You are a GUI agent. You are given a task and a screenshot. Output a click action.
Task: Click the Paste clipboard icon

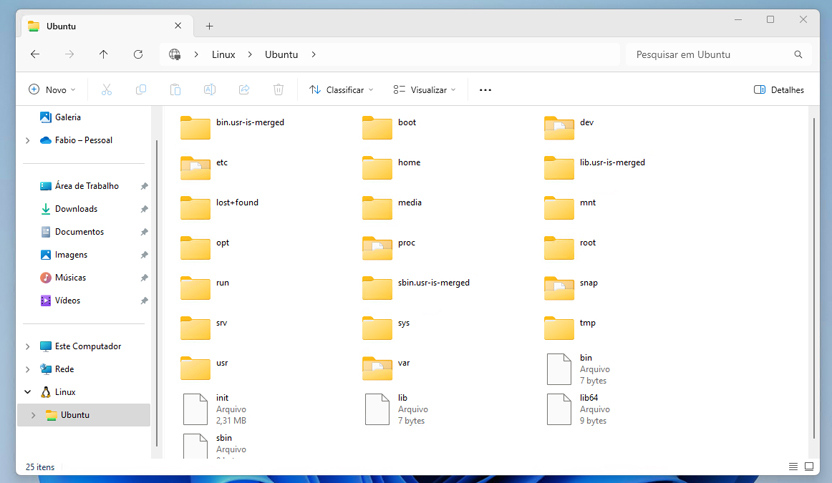tap(175, 90)
